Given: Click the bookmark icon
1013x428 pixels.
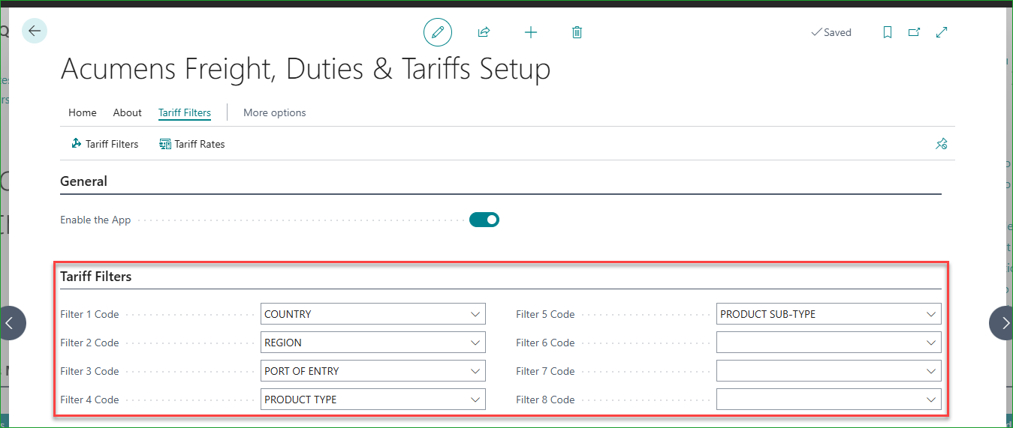Looking at the screenshot, I should click(888, 32).
